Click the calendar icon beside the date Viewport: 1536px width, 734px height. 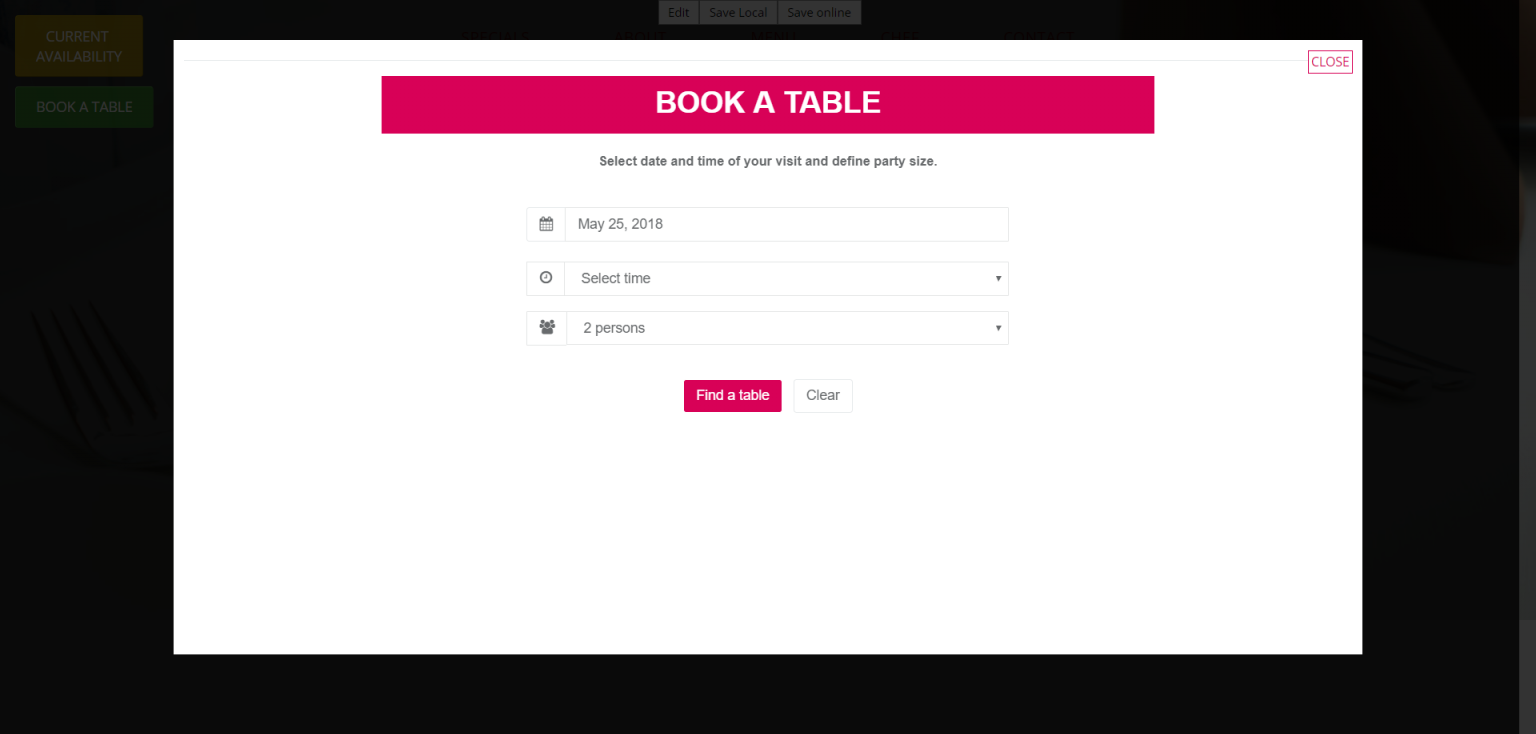point(546,224)
